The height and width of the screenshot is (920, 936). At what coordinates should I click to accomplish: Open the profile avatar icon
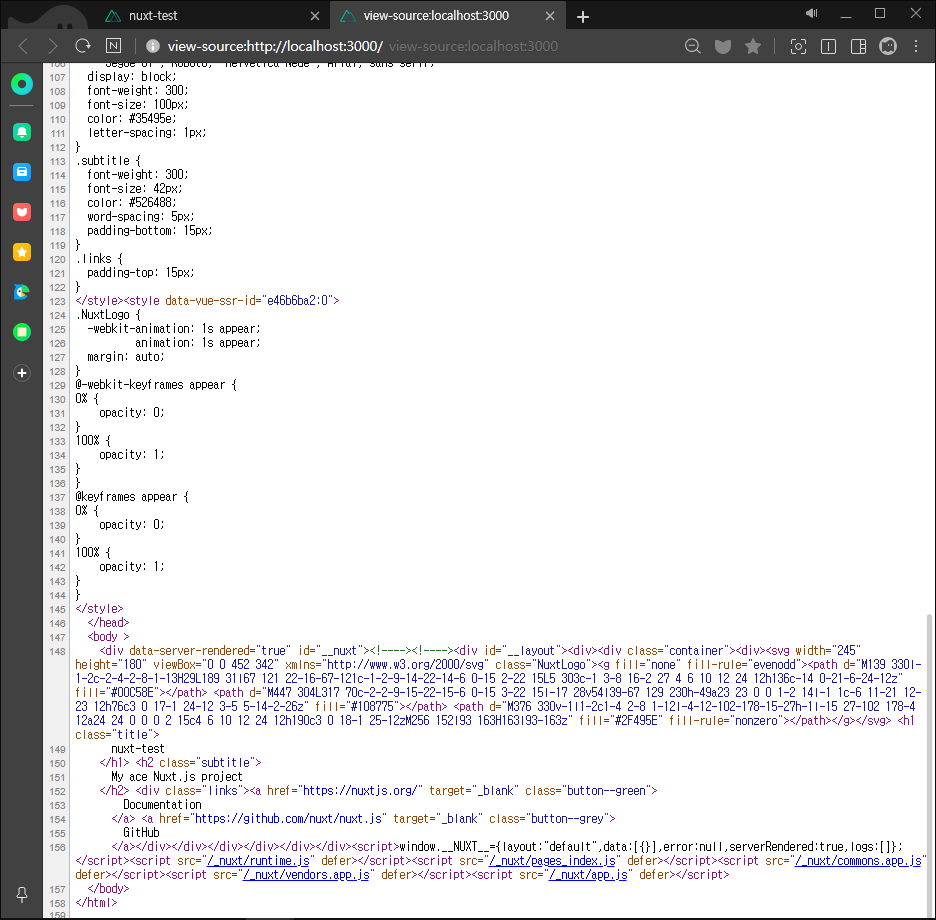click(888, 46)
